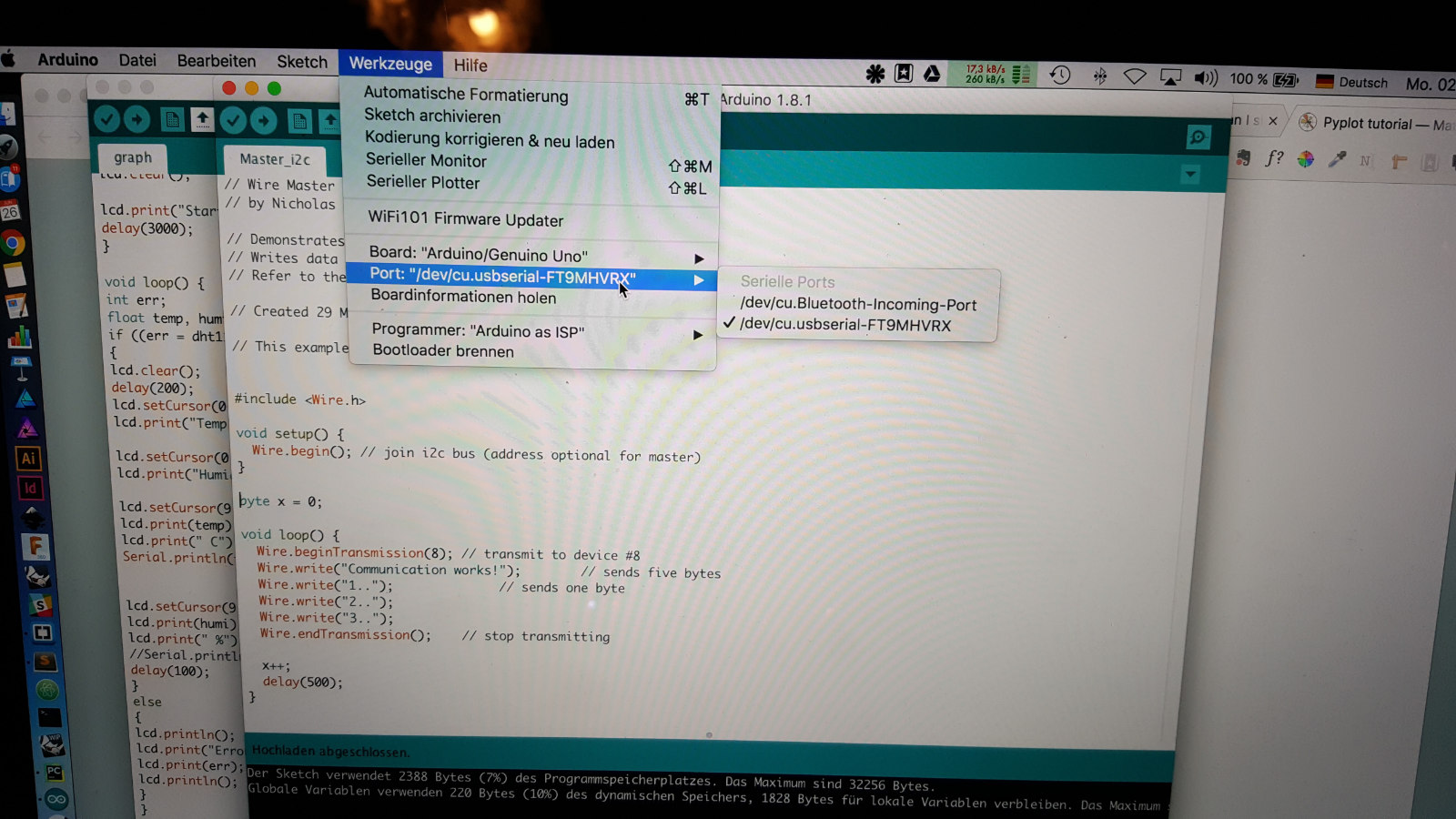Open the Datei menu

(x=137, y=60)
